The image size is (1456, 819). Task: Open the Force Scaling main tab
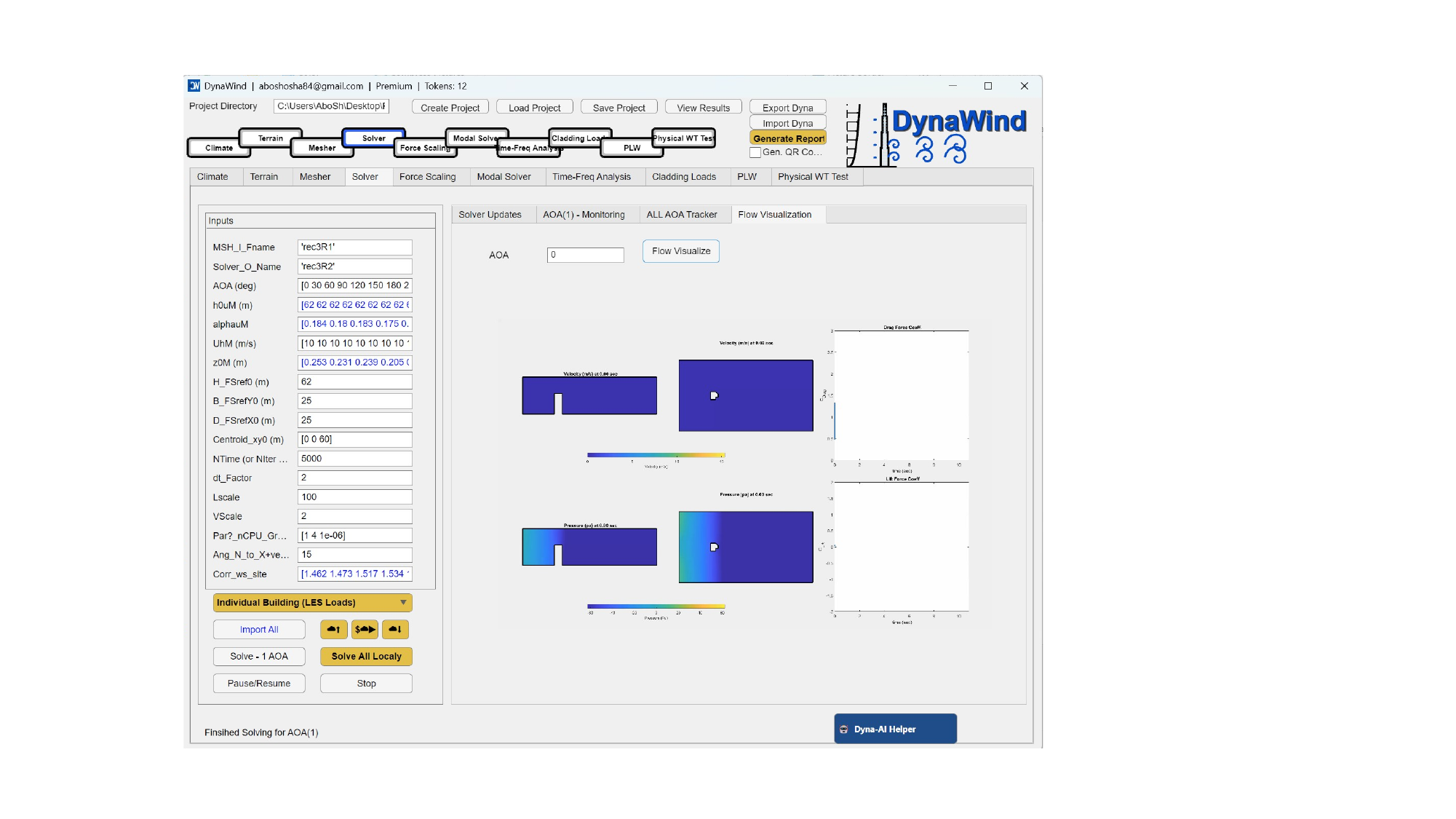(x=427, y=177)
